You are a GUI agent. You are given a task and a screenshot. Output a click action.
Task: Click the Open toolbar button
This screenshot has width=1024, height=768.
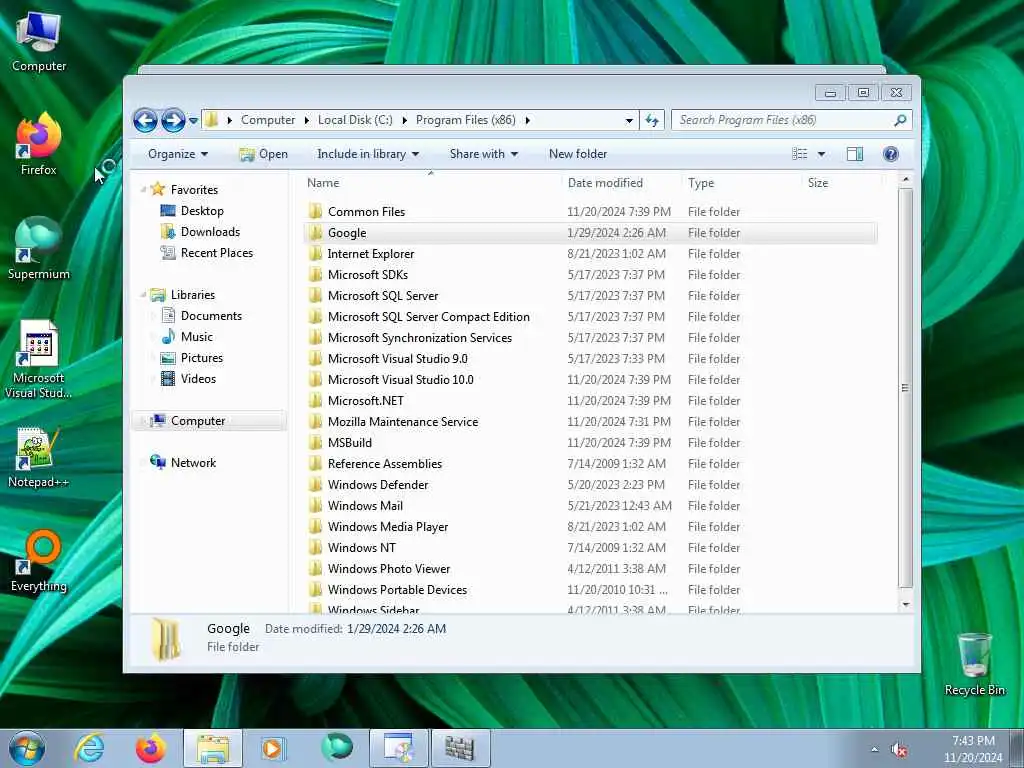264,154
